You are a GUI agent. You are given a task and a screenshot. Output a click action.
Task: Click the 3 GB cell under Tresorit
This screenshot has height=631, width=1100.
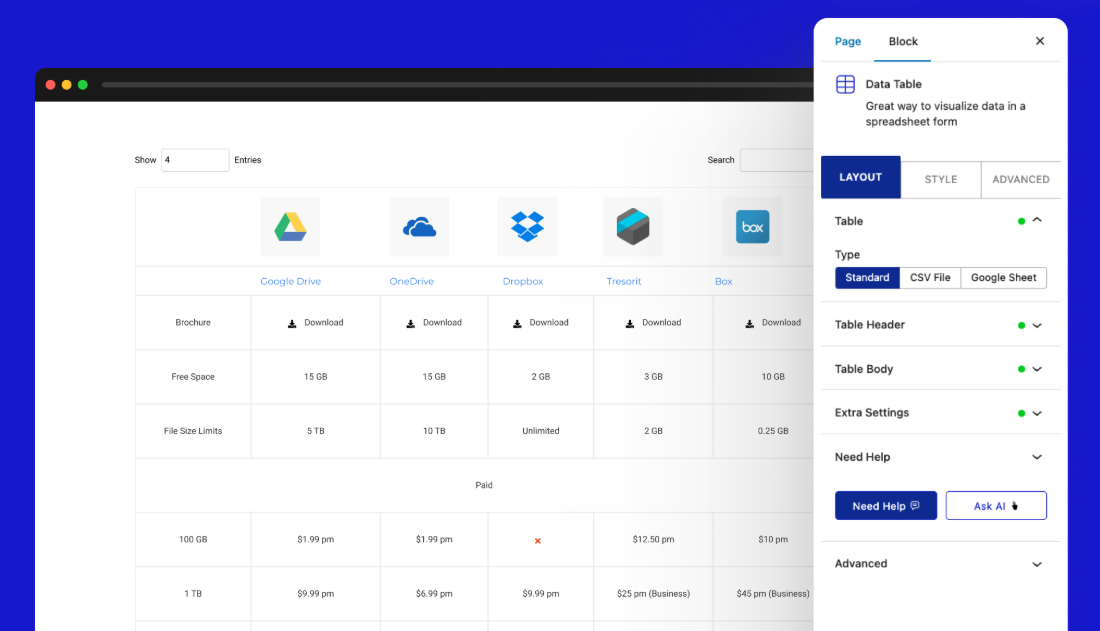pyautogui.click(x=653, y=377)
